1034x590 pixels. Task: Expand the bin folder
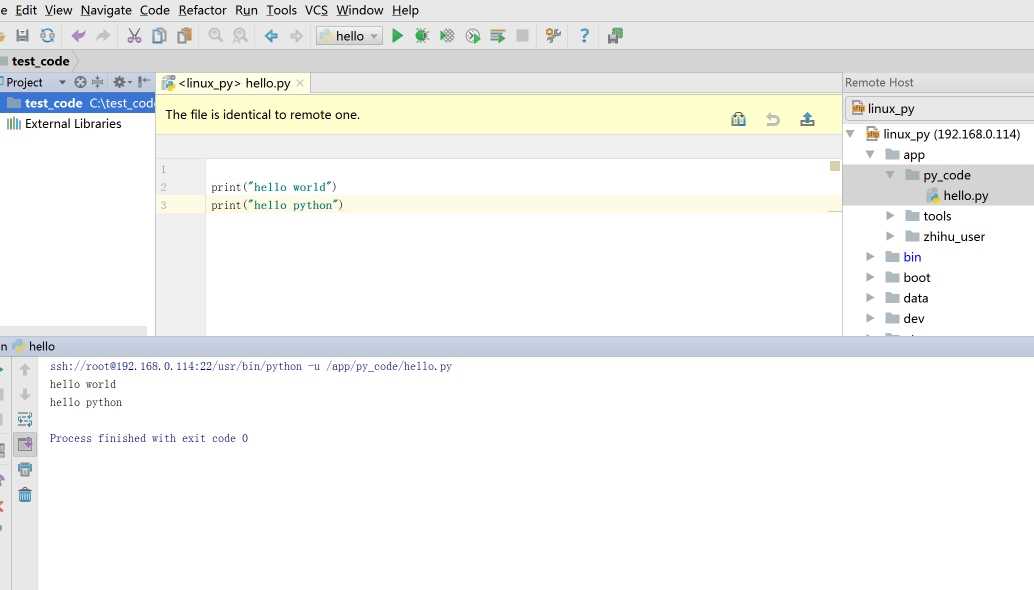870,256
